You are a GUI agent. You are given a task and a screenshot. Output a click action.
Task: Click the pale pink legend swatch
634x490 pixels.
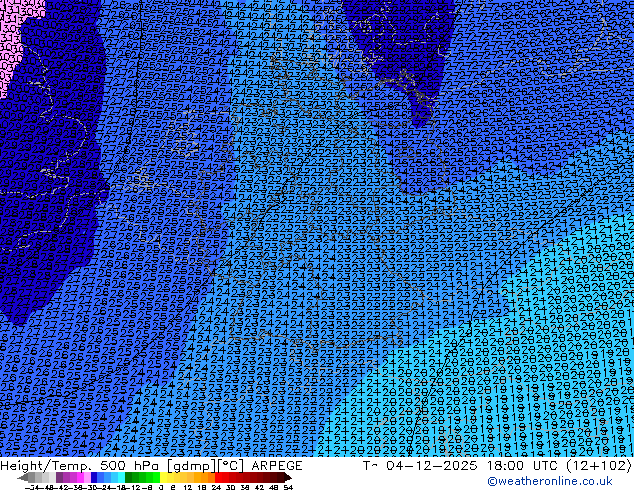(87, 477)
